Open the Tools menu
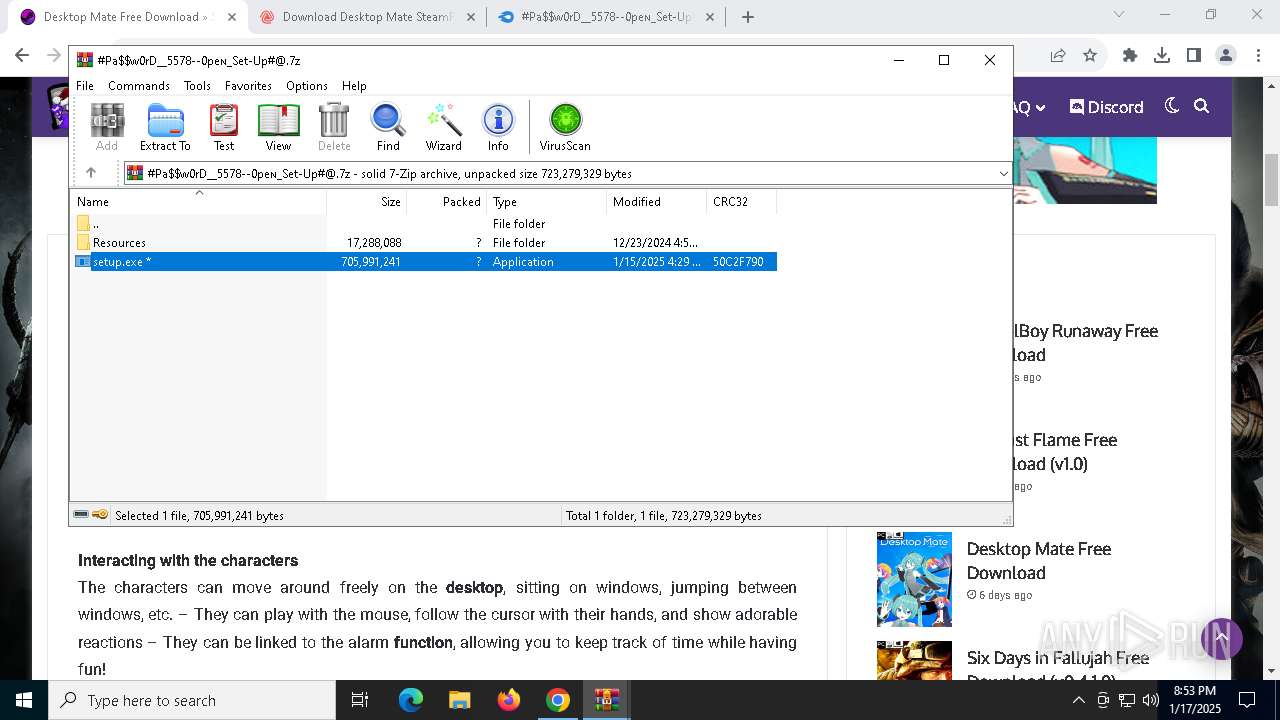 pyautogui.click(x=197, y=86)
